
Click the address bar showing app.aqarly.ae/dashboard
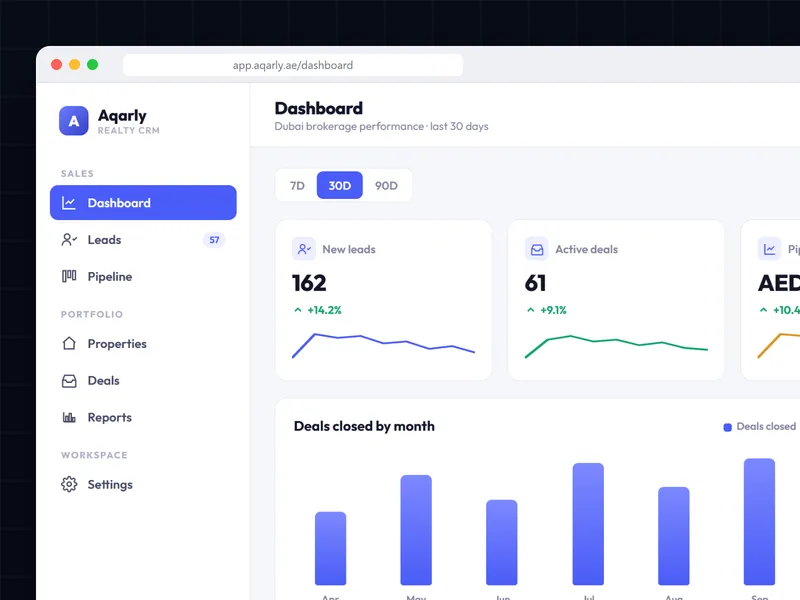[x=293, y=65]
